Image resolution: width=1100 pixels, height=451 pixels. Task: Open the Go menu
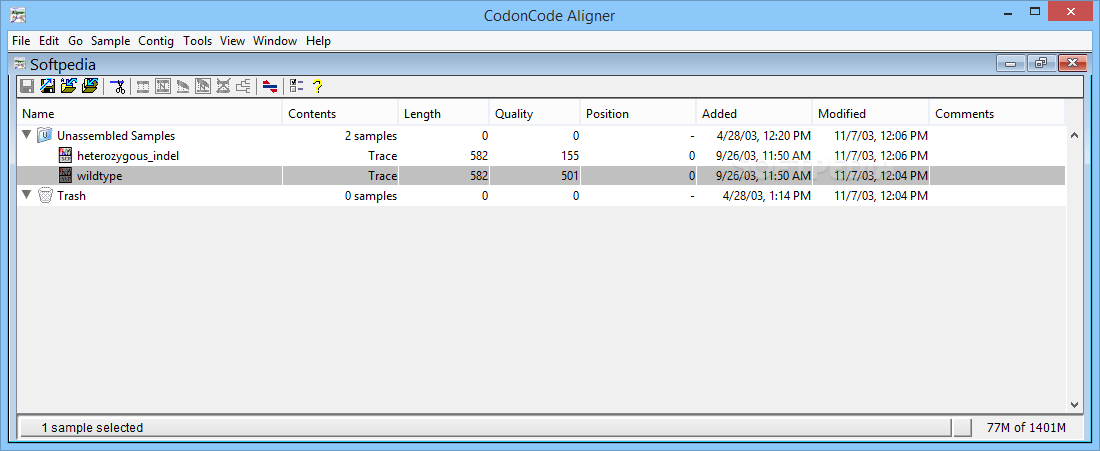(x=75, y=41)
